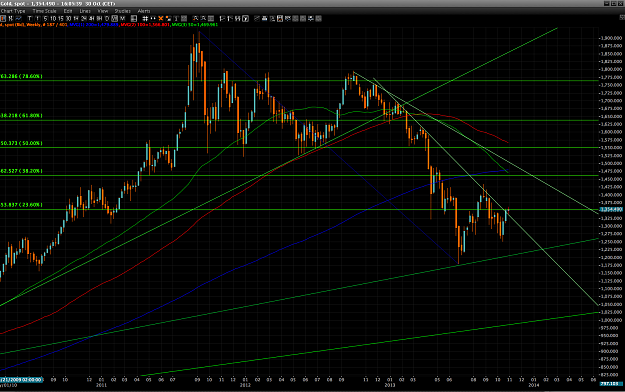Click the 2013 year label on time axis
Image resolution: width=625 pixels, height=392 pixels.
click(x=389, y=385)
